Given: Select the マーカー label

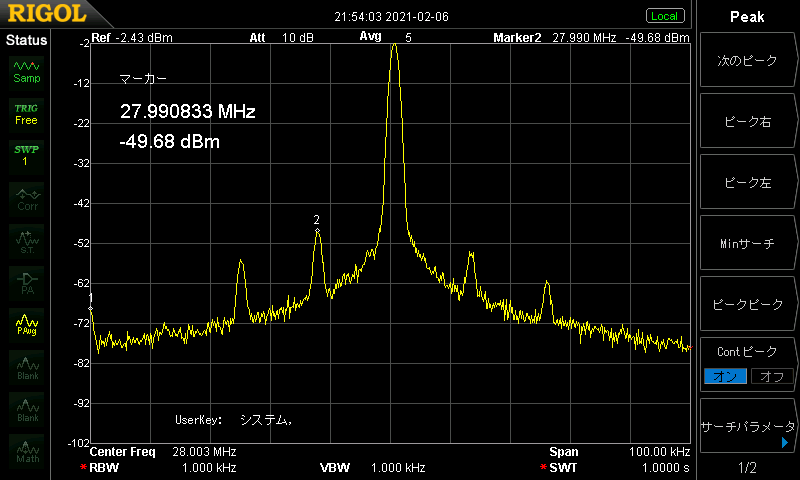Looking at the screenshot, I should point(143,79).
